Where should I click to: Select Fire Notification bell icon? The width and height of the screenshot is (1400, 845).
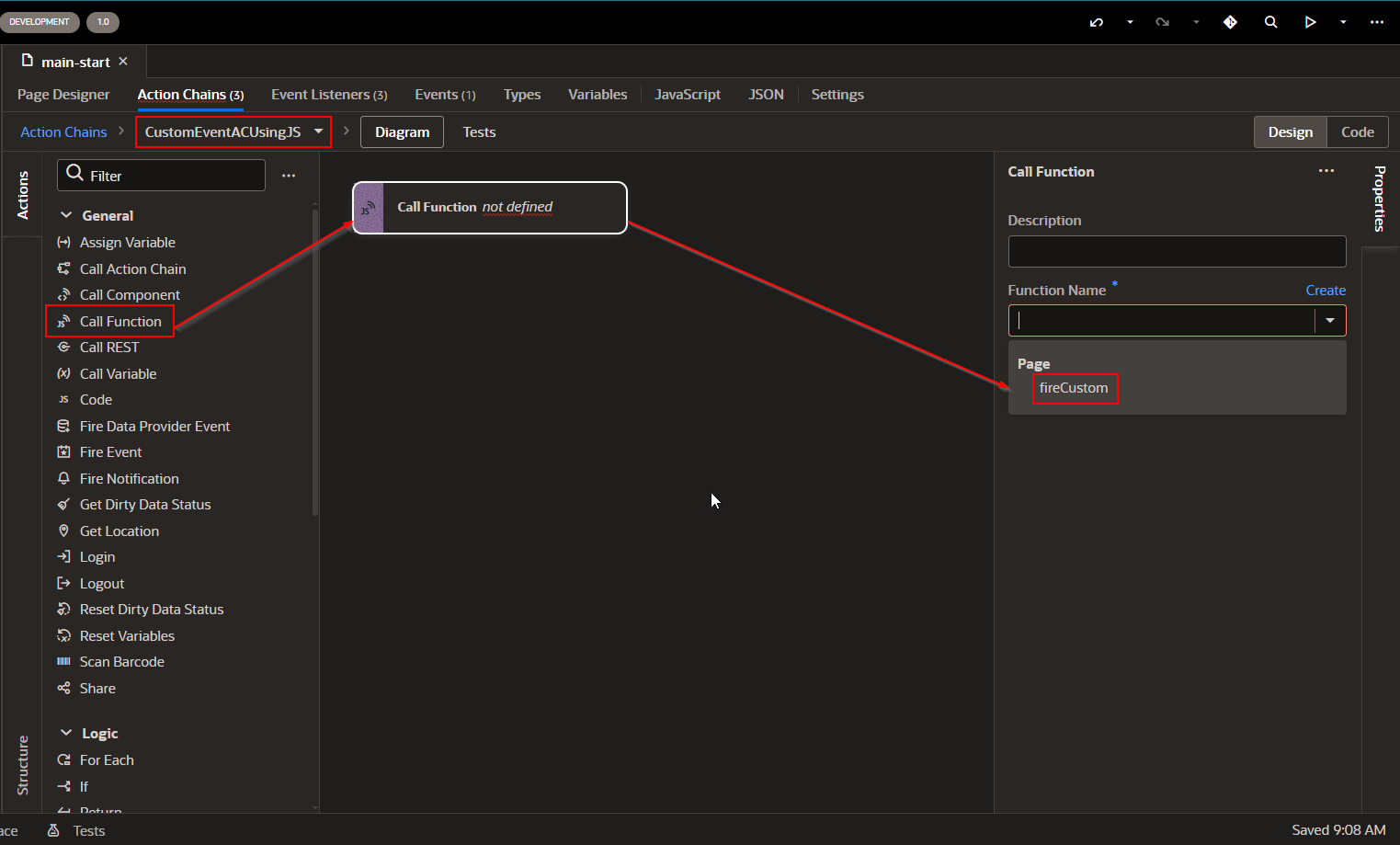63,478
